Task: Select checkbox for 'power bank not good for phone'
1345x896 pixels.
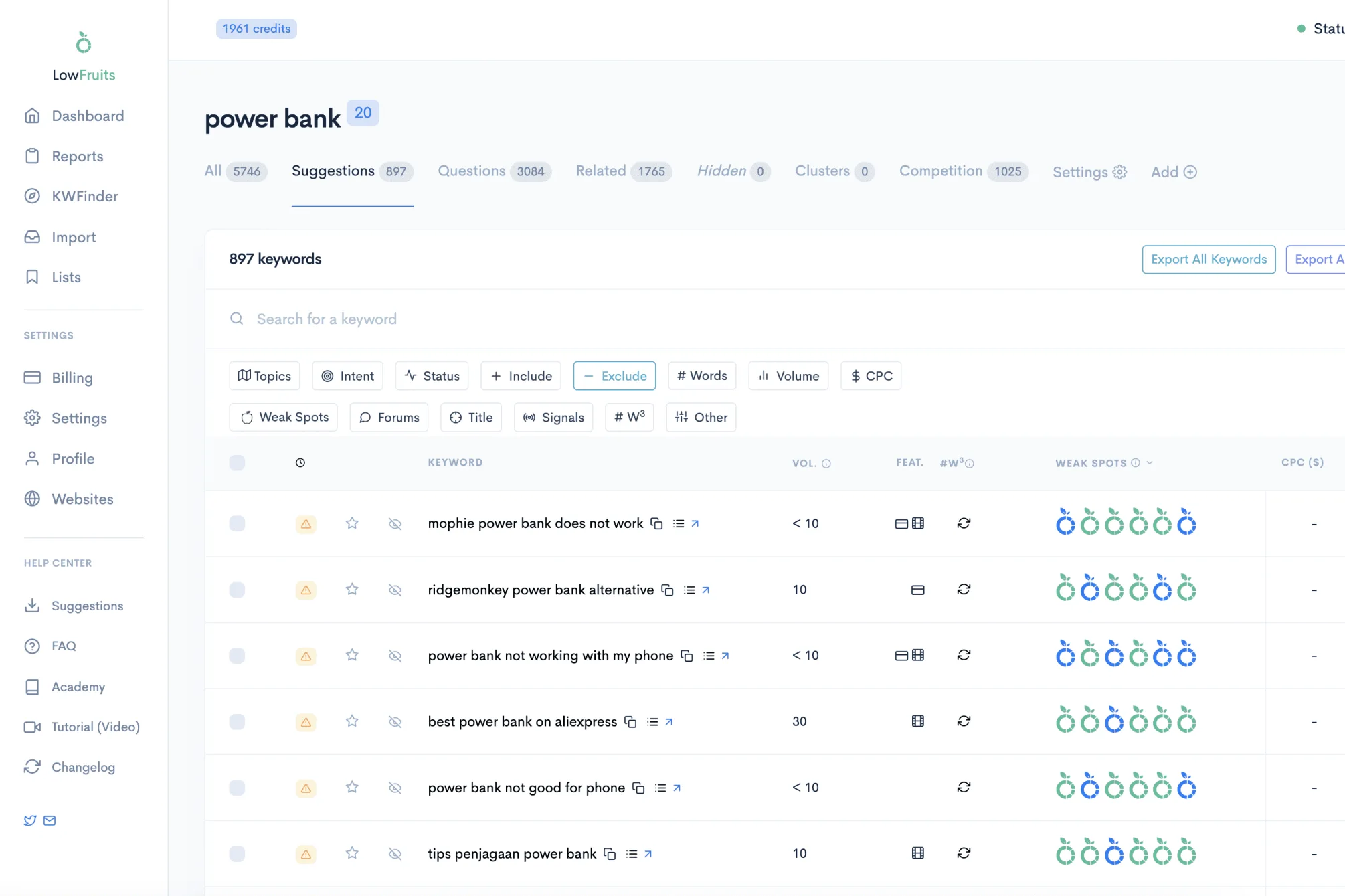Action: [x=237, y=788]
